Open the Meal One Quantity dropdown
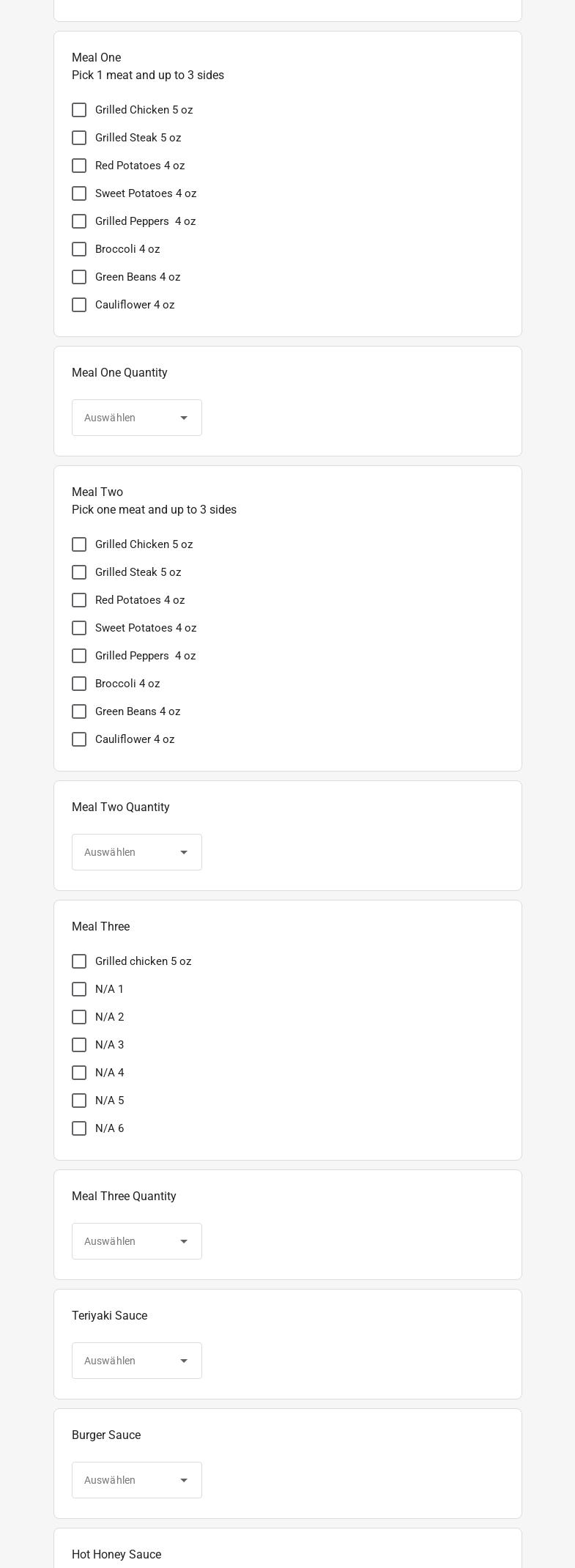575x1568 pixels. pyautogui.click(x=137, y=418)
